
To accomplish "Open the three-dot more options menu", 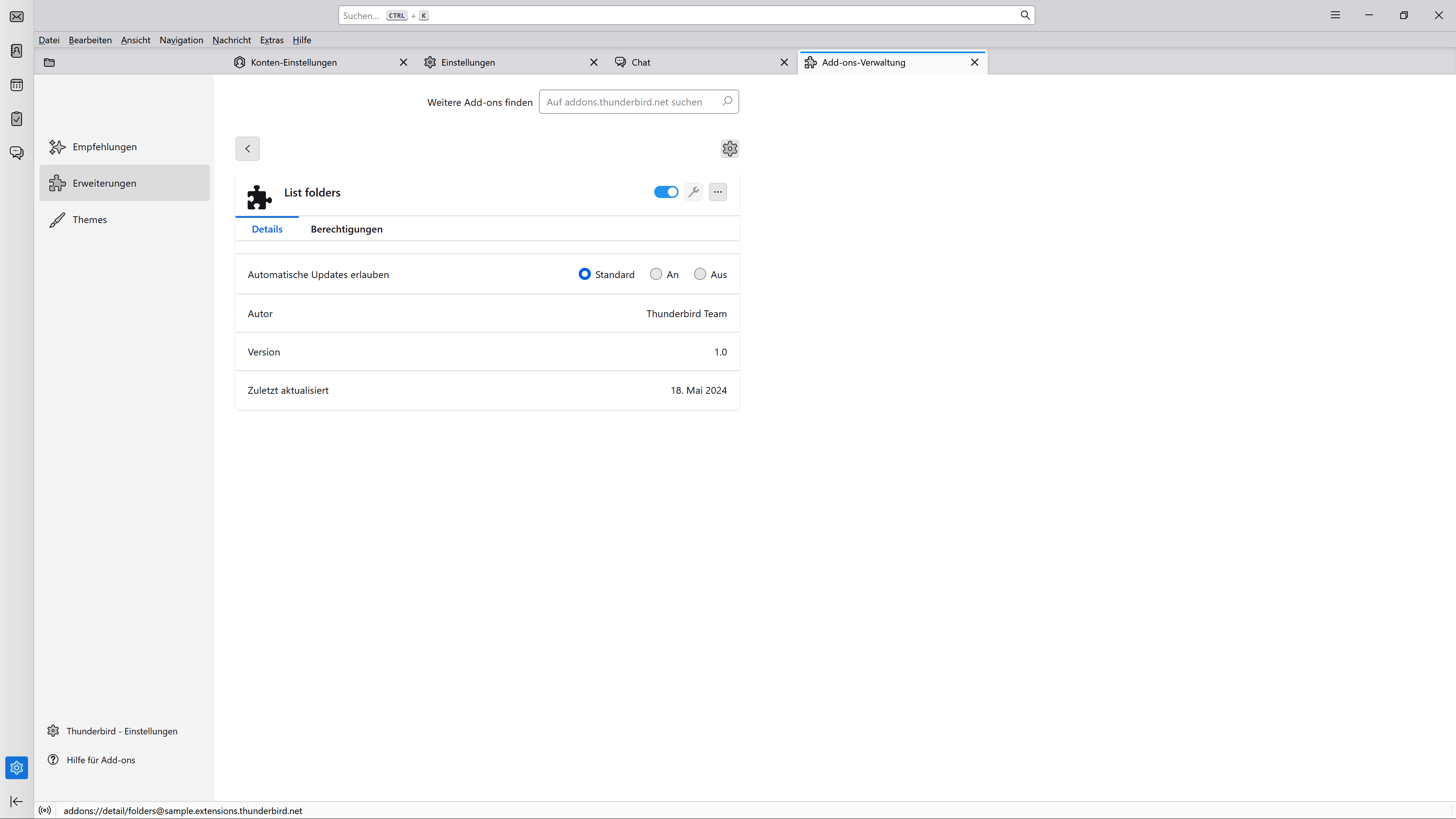I will coord(718,192).
